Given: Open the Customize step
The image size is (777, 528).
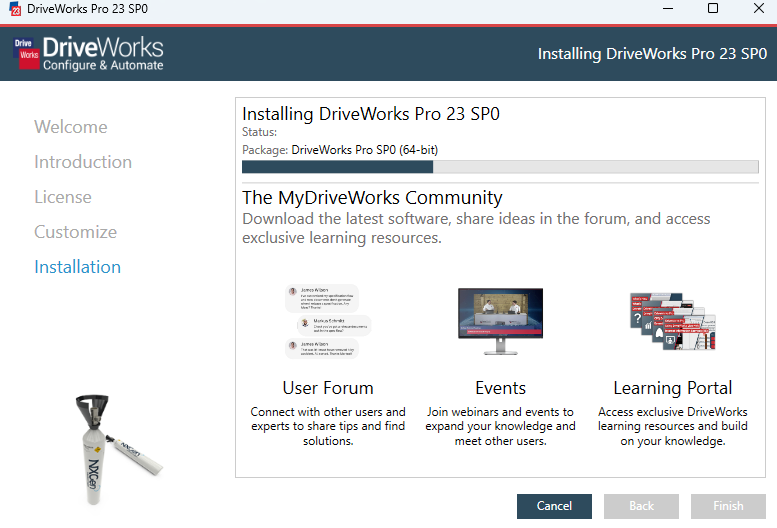Looking at the screenshot, I should (75, 232).
